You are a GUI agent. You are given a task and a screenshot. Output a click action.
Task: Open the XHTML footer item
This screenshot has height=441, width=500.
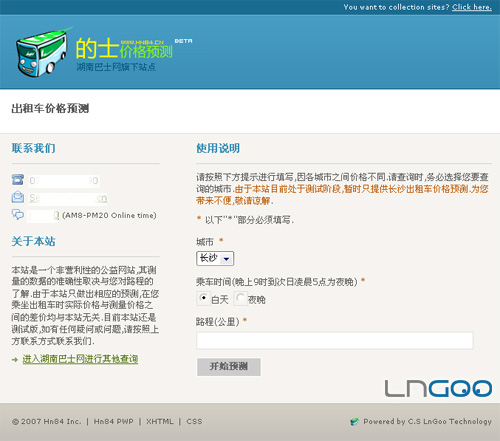point(160,422)
